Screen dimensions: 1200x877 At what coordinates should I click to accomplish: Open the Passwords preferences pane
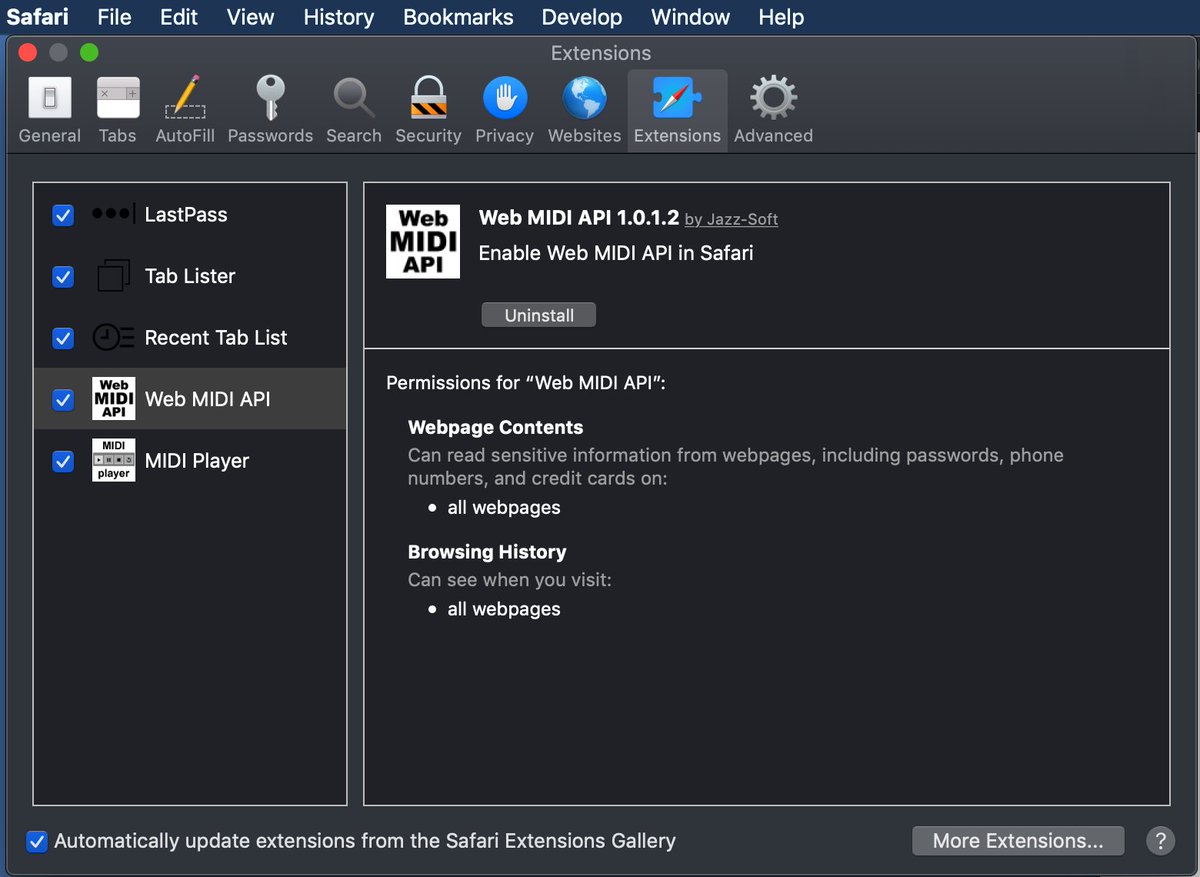[x=270, y=110]
